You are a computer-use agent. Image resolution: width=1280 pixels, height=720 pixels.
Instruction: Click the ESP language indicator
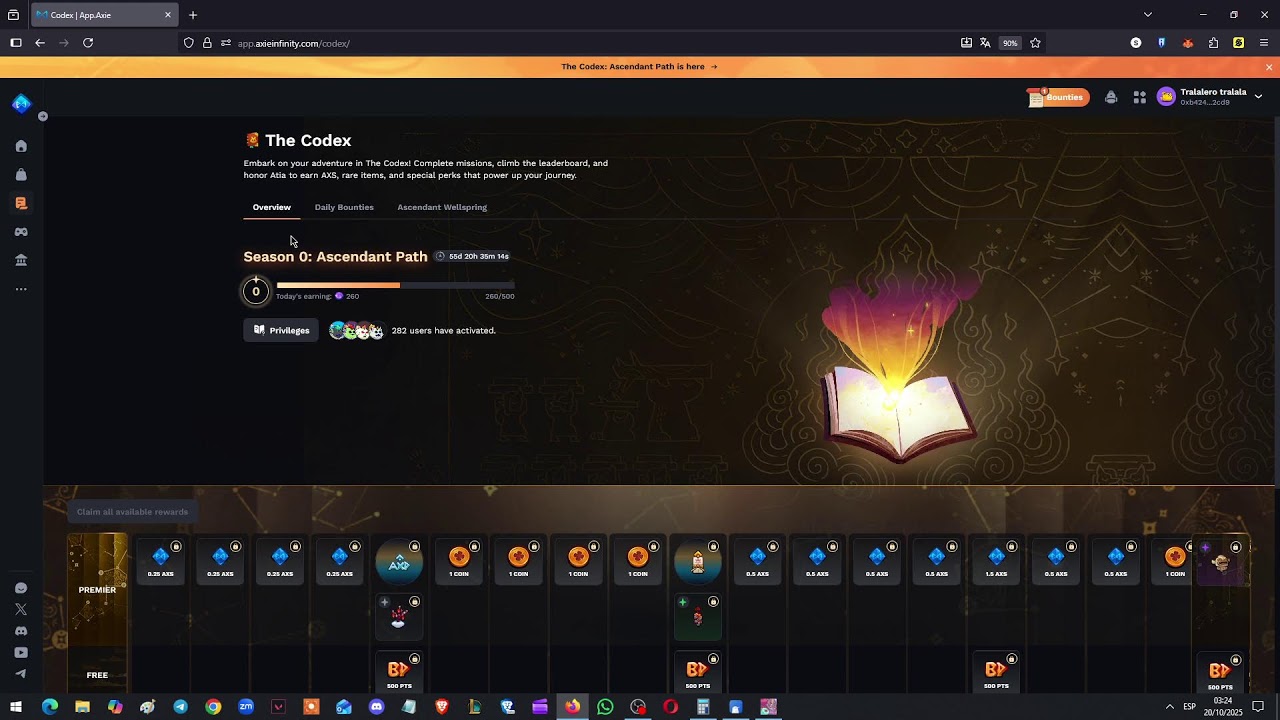coord(1190,707)
